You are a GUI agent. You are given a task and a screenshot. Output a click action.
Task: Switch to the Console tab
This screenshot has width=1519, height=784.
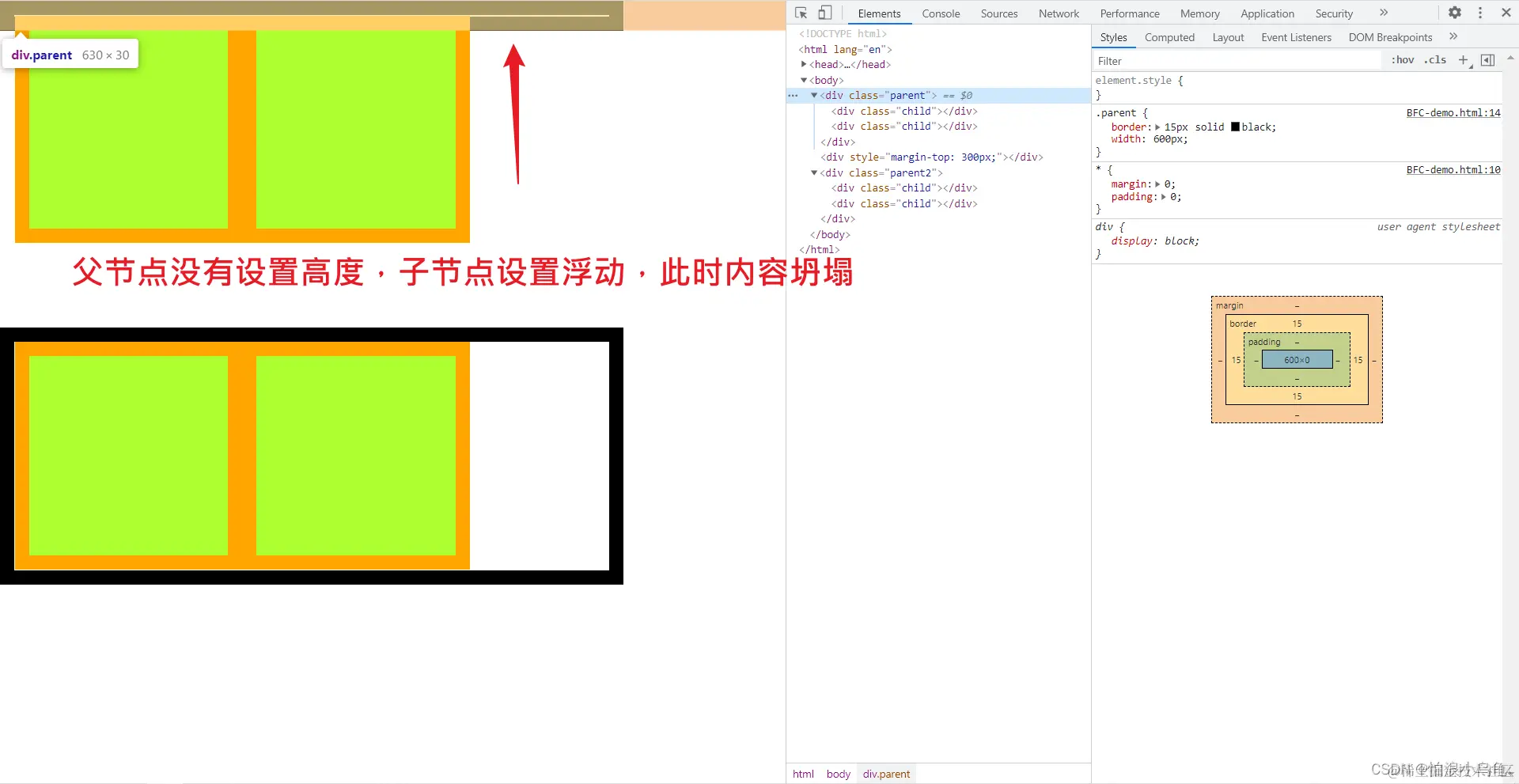(941, 13)
